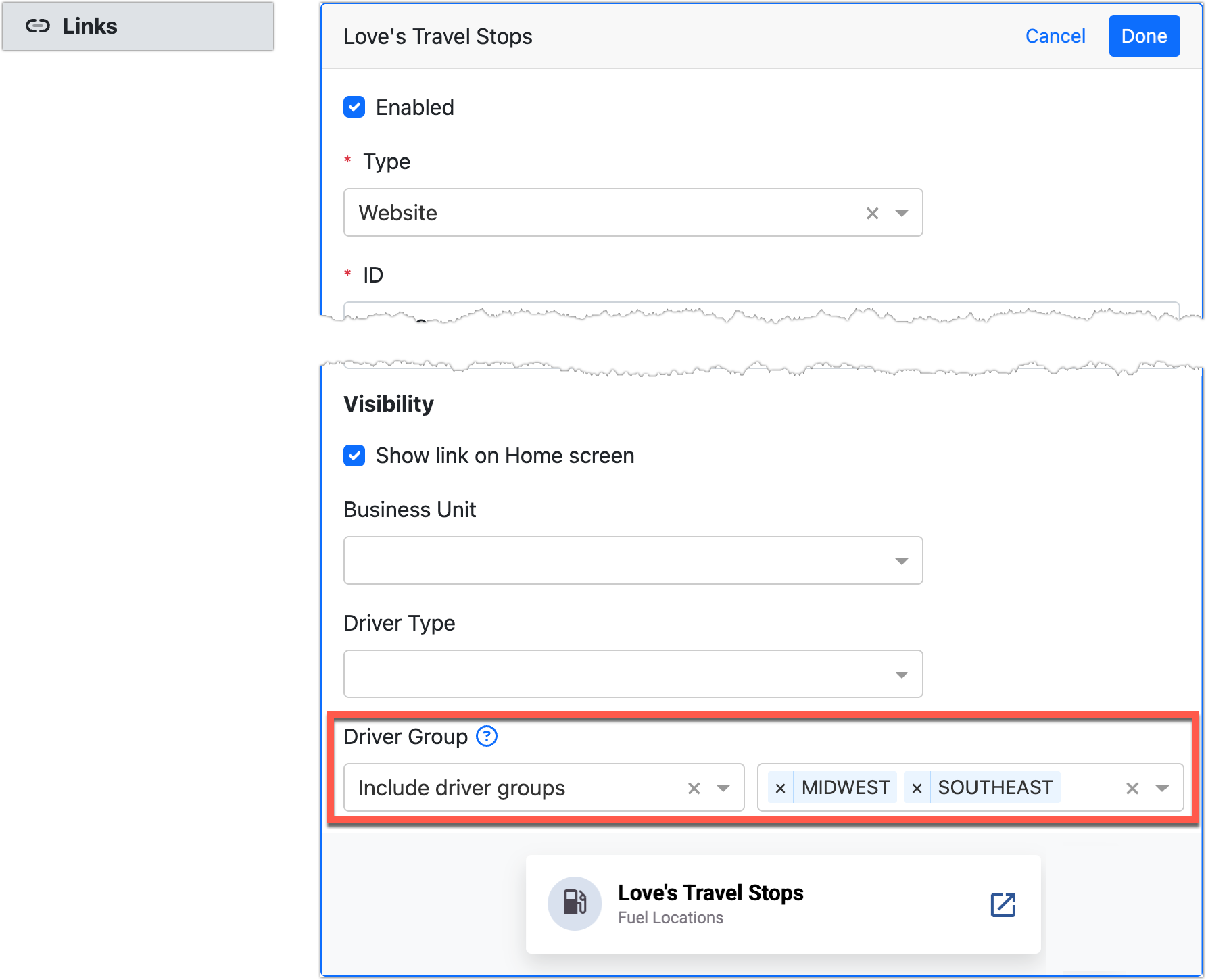Click the Done button
The image size is (1206, 980).
pyautogui.click(x=1144, y=36)
